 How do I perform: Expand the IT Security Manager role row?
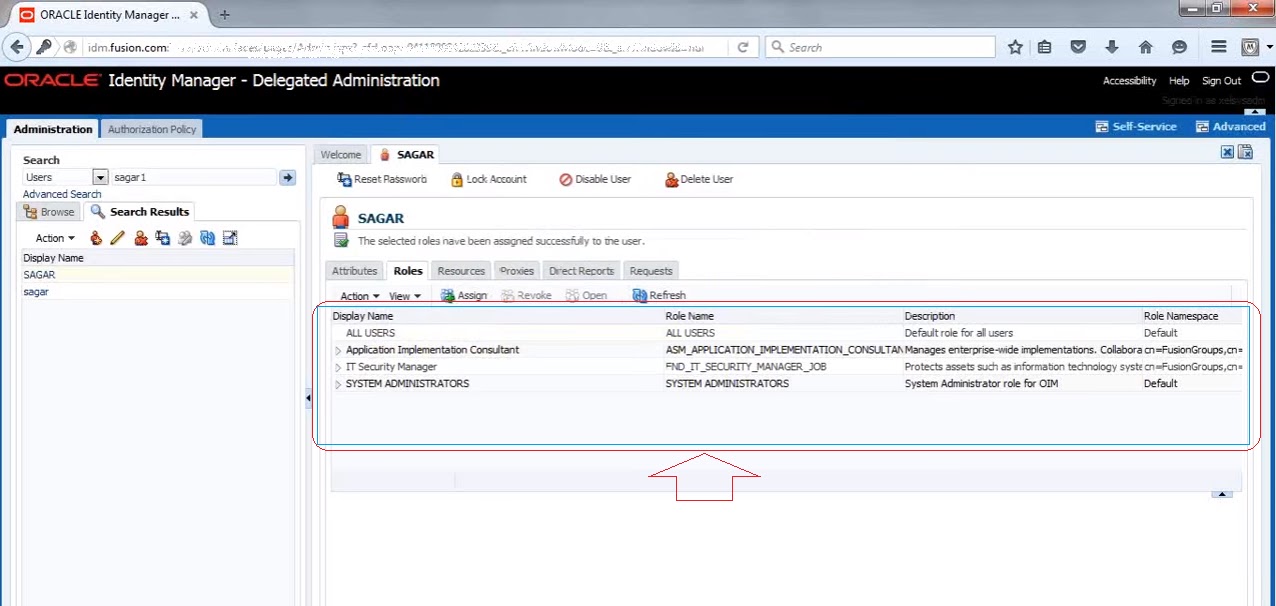tap(338, 366)
